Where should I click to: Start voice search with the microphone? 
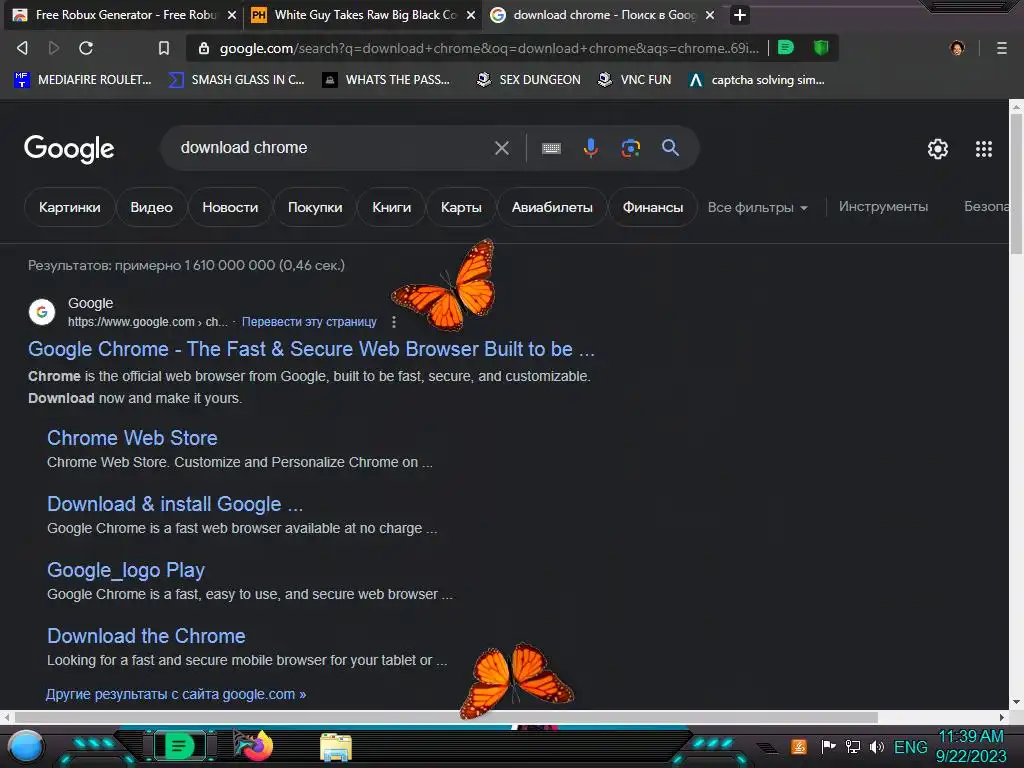coord(590,148)
